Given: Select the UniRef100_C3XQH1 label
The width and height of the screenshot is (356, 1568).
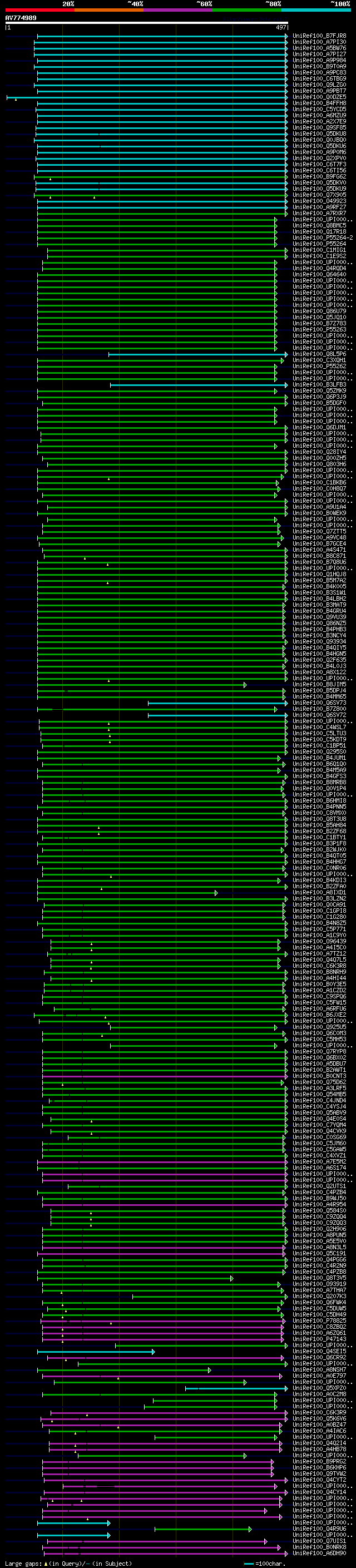Looking at the screenshot, I should pyautogui.click(x=319, y=360).
